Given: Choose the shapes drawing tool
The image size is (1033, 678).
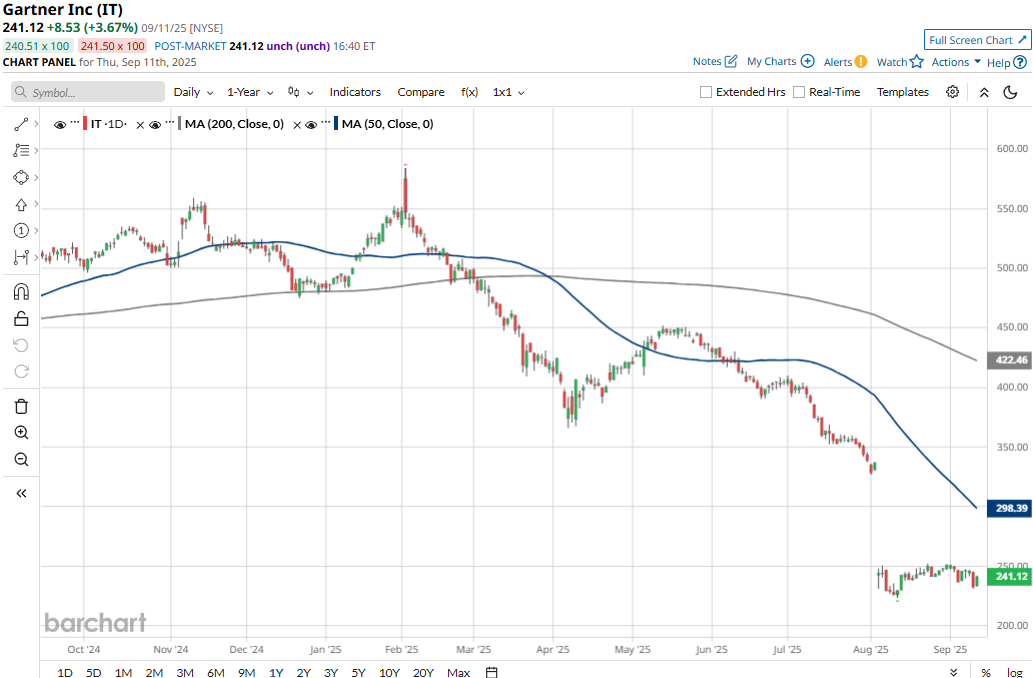Looking at the screenshot, I should 21,177.
